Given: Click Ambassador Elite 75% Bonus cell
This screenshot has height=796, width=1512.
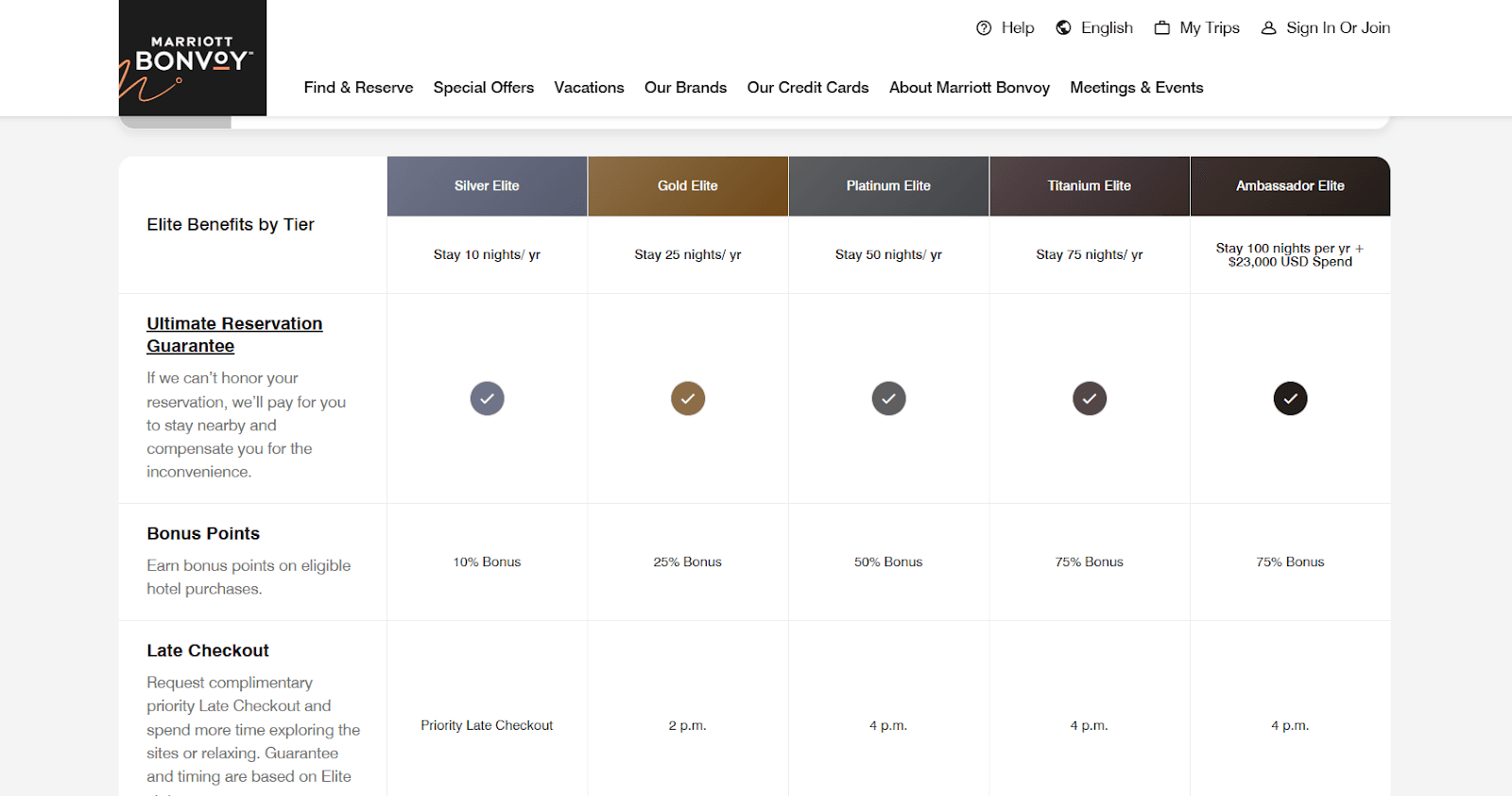Looking at the screenshot, I should (1291, 562).
